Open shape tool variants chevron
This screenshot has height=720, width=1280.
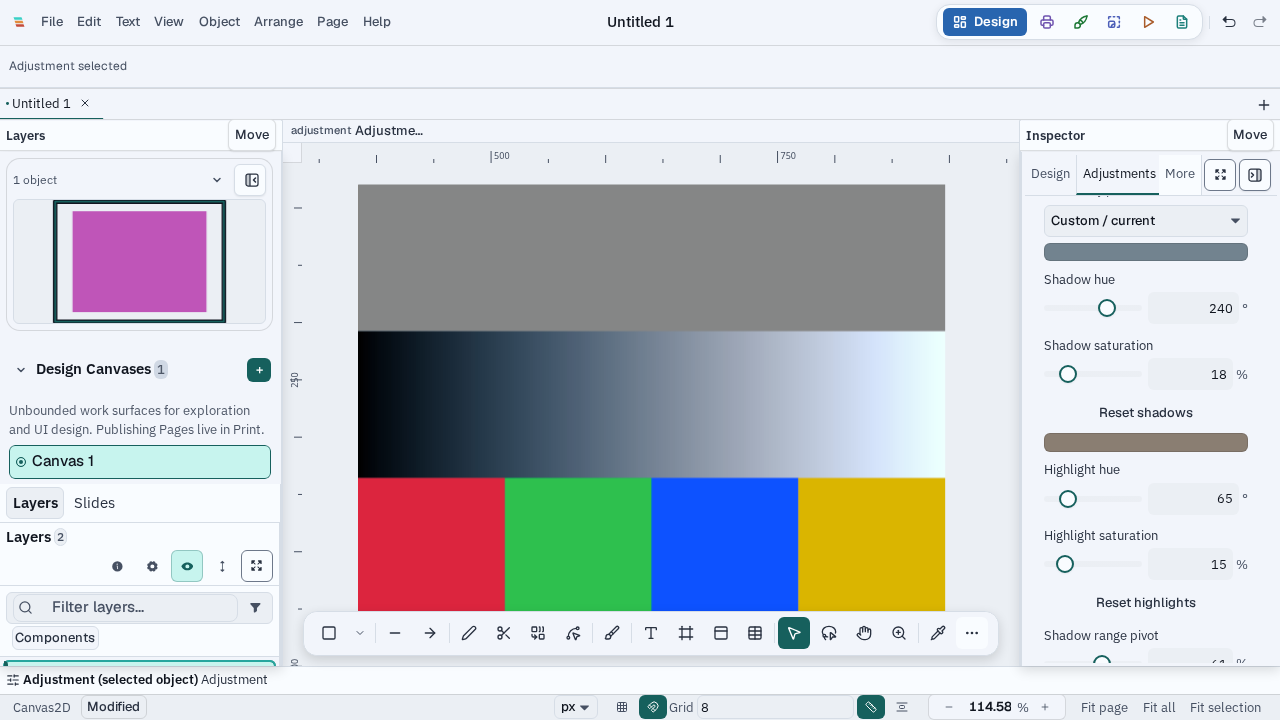(360, 633)
